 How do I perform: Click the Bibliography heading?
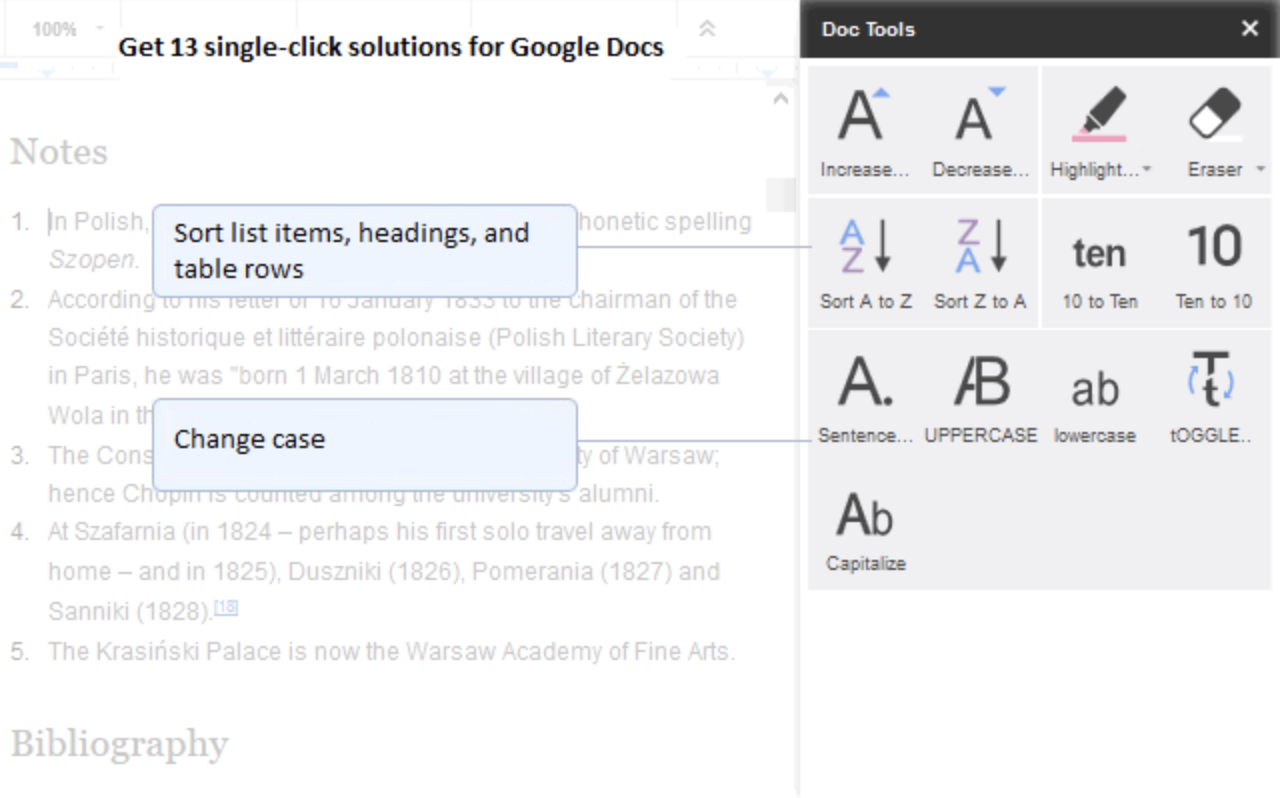119,744
